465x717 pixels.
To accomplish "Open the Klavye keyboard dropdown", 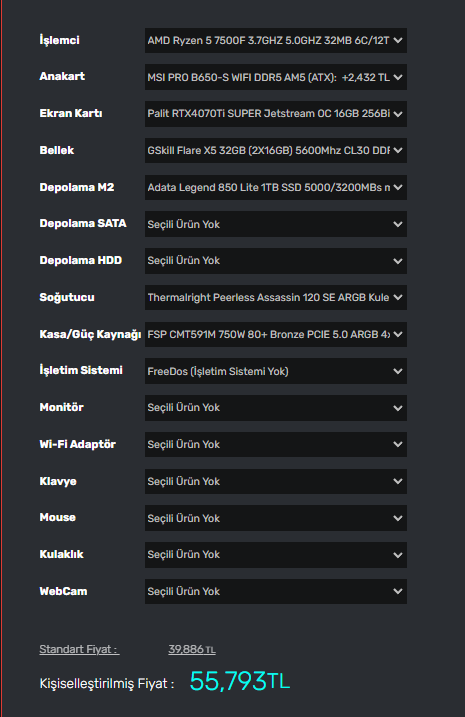I will 276,481.
